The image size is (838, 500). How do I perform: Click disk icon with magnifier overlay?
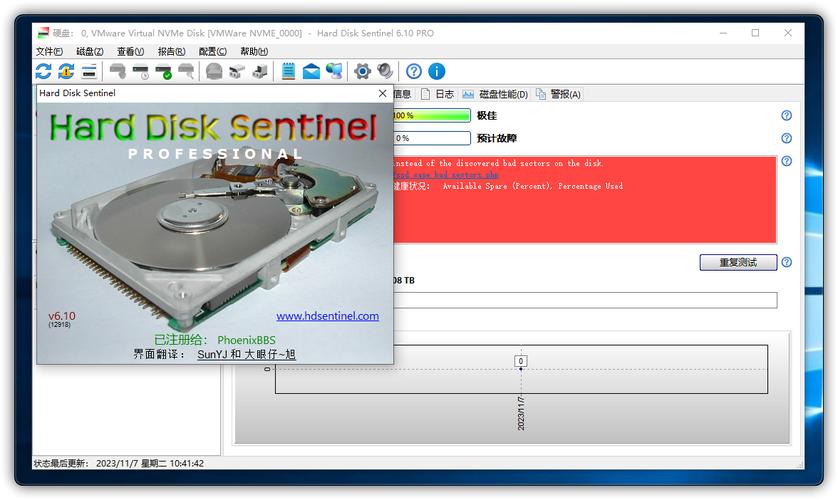point(186,71)
